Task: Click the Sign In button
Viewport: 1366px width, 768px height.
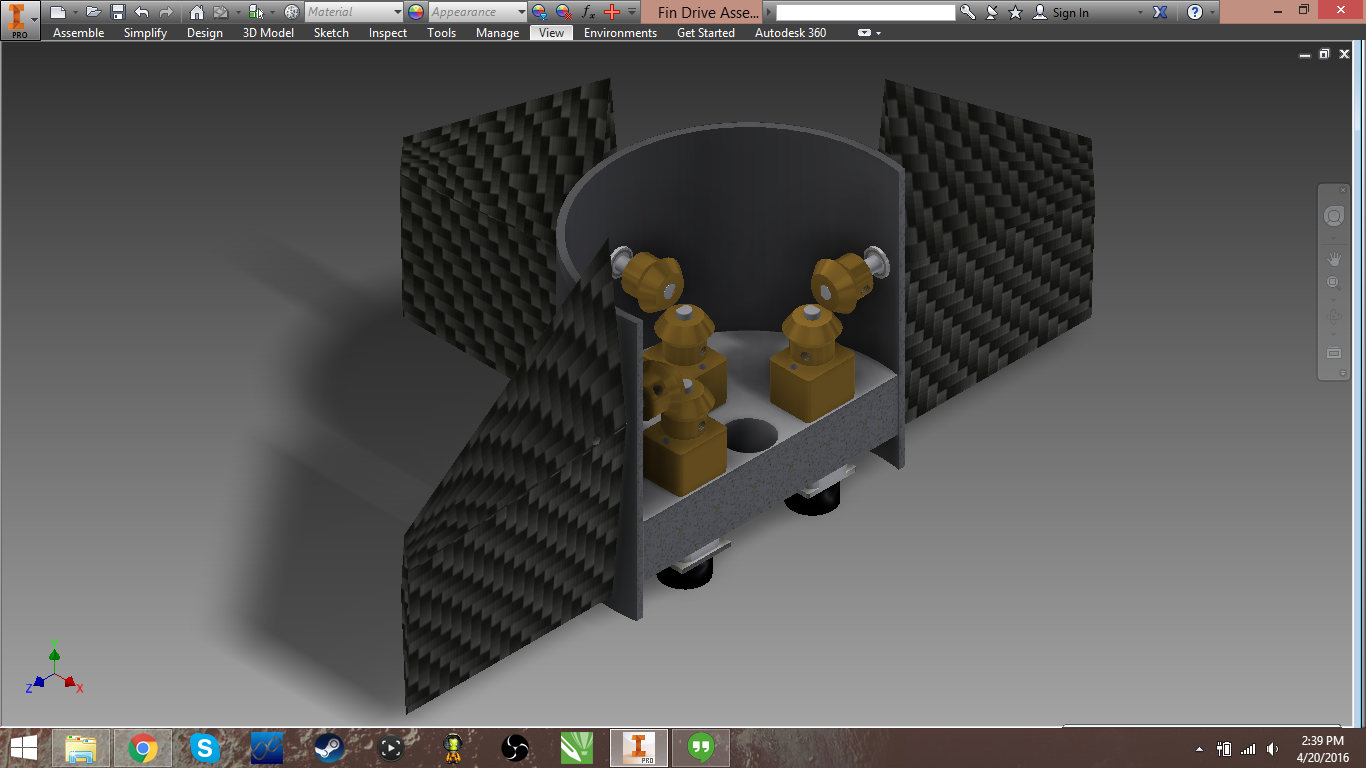Action: [1061, 12]
